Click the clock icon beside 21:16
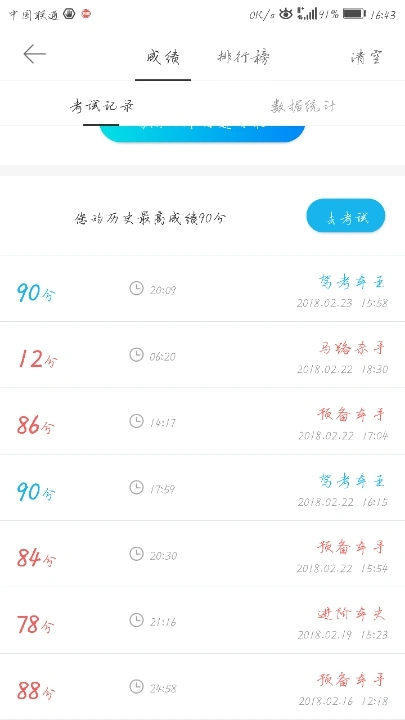Image resolution: width=405 pixels, height=720 pixels. 136,620
